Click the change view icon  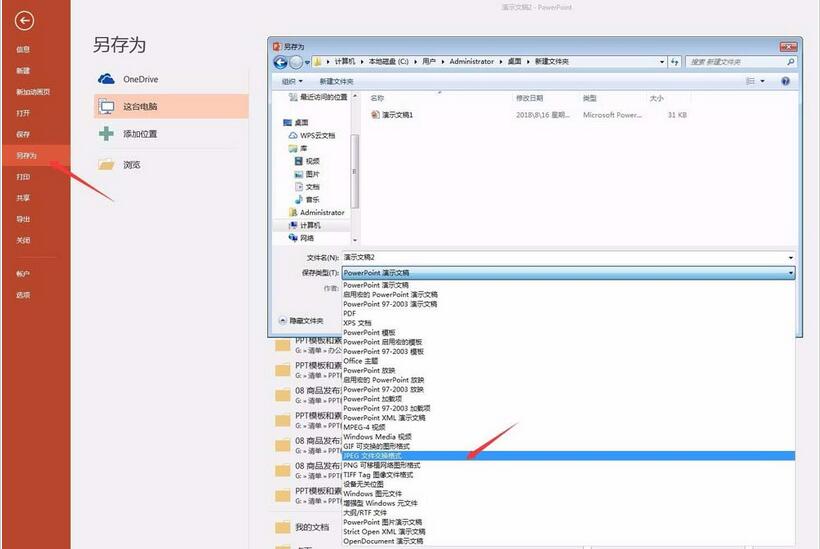click(x=750, y=81)
